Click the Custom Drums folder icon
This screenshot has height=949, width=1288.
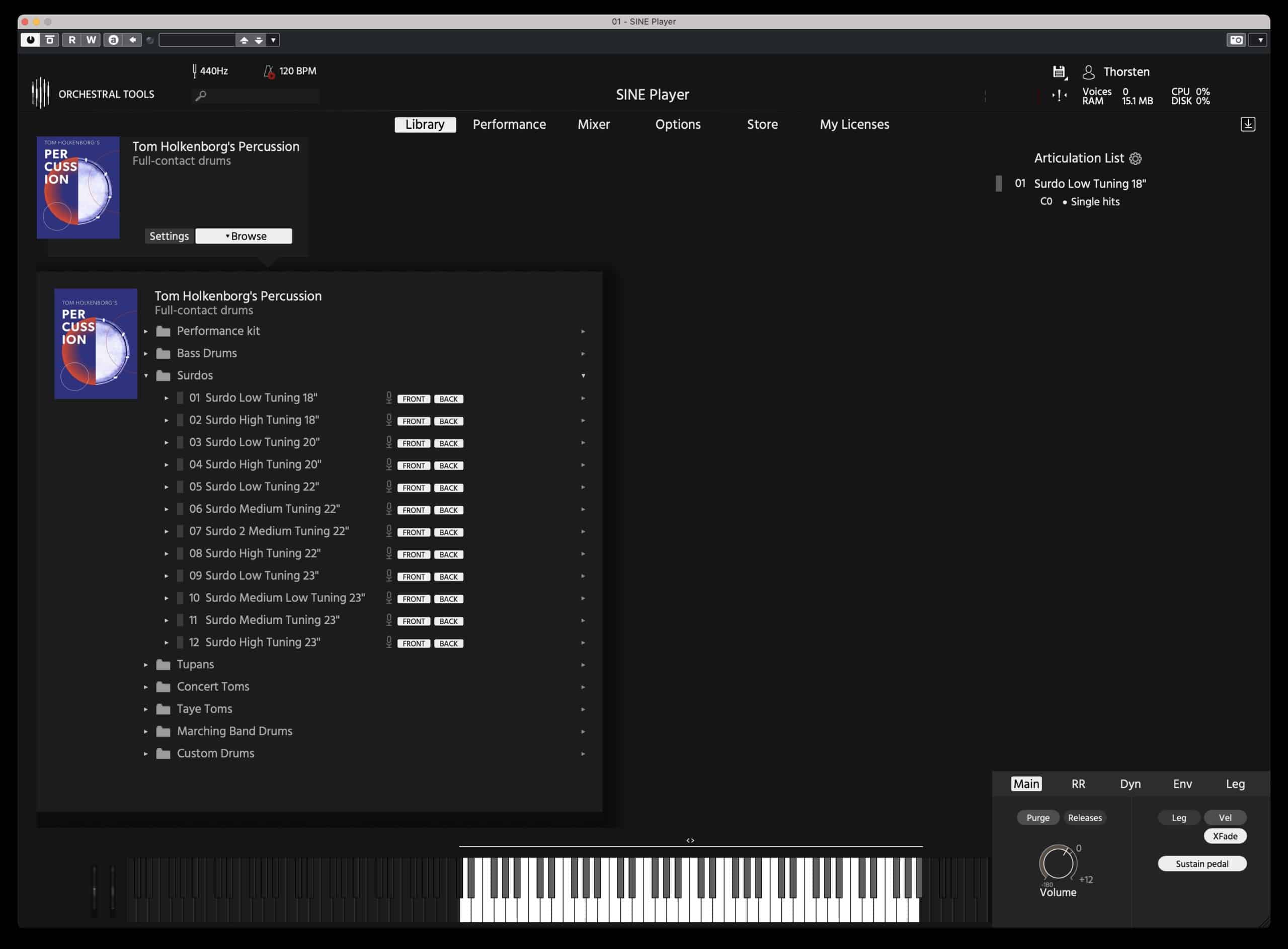[163, 754]
